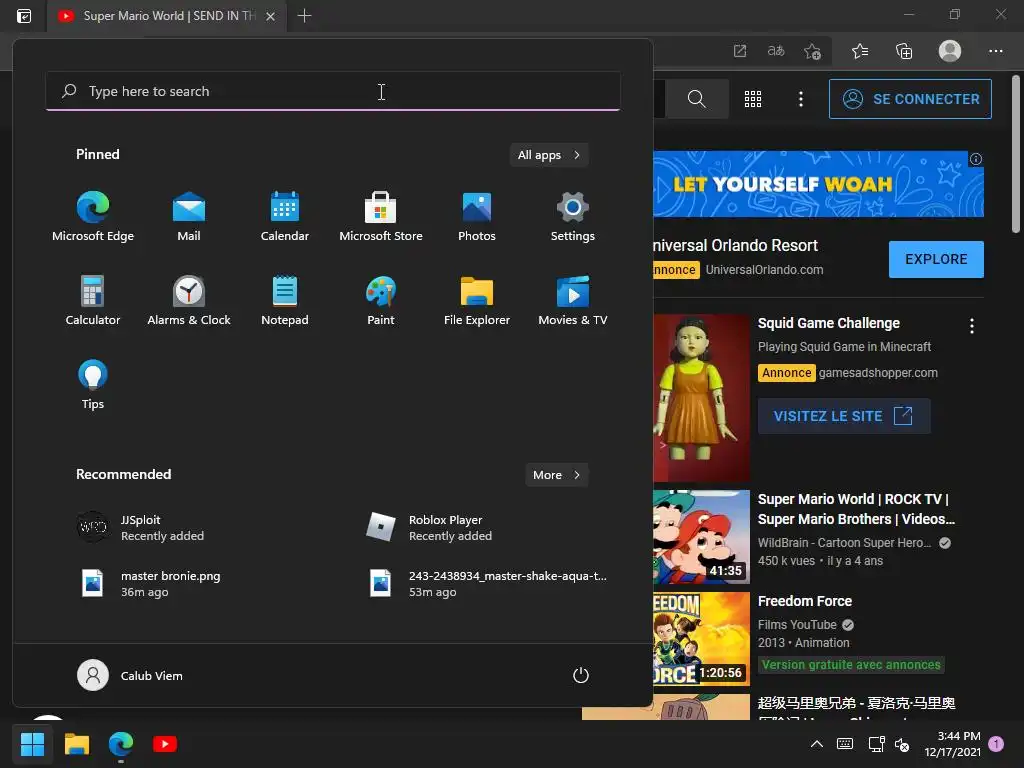Open Edge profile avatar
Image resolution: width=1024 pixels, height=768 pixels.
pos(950,51)
